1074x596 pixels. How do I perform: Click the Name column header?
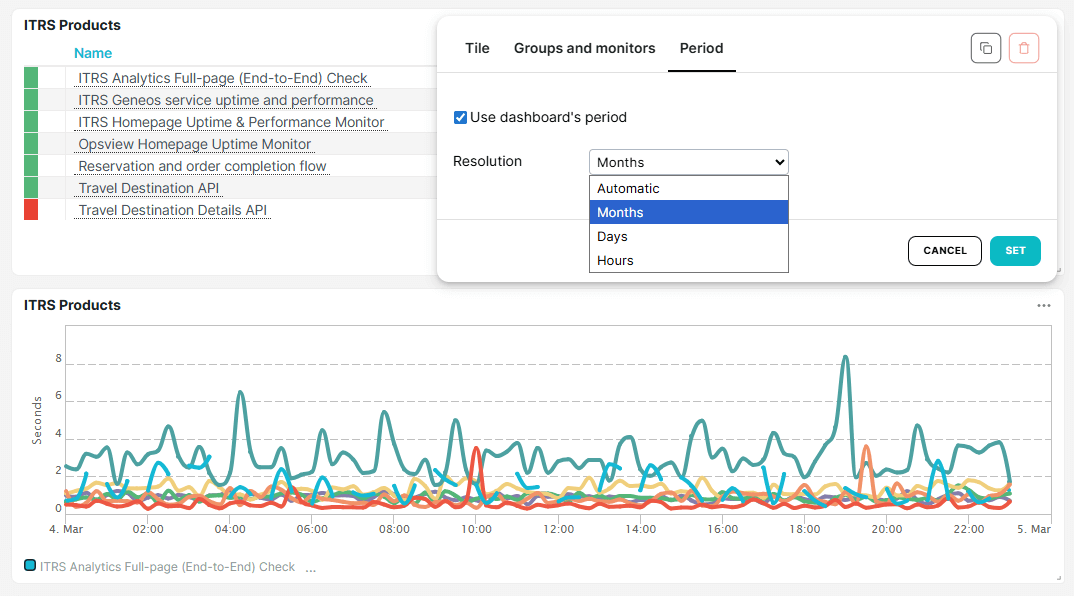coord(93,53)
